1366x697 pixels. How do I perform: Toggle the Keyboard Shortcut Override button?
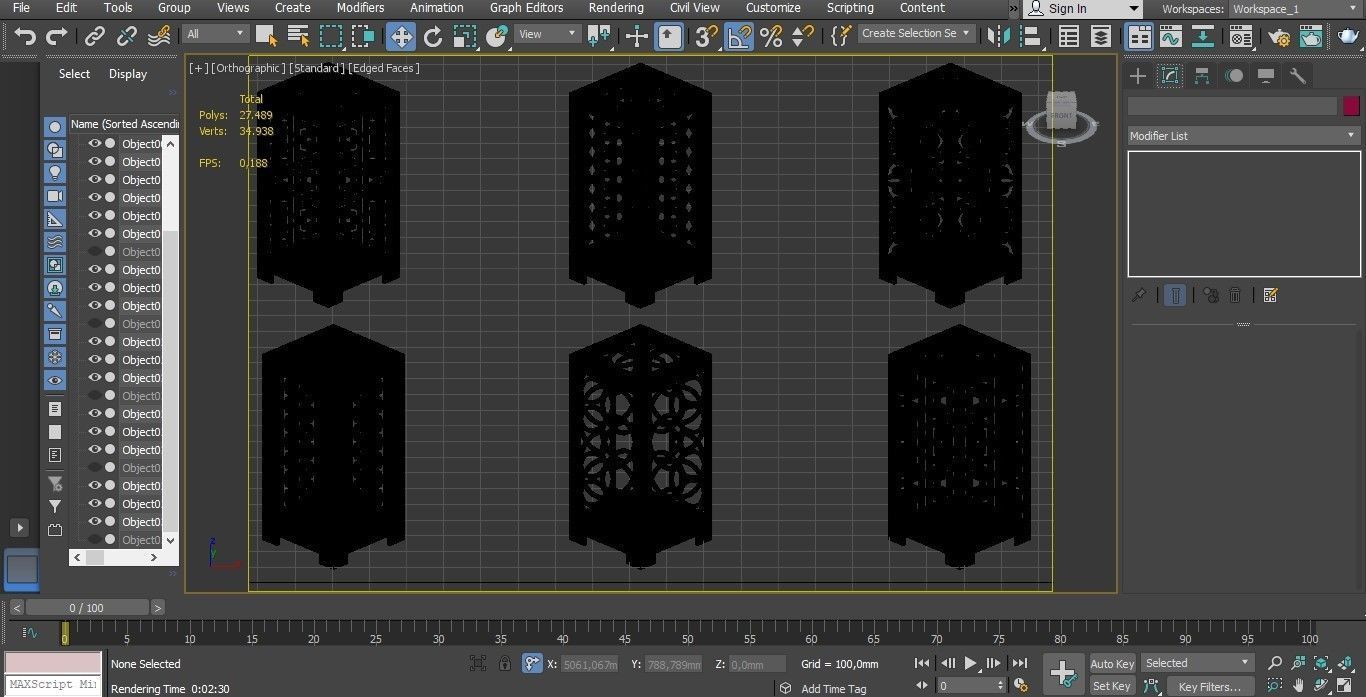[x=669, y=37]
